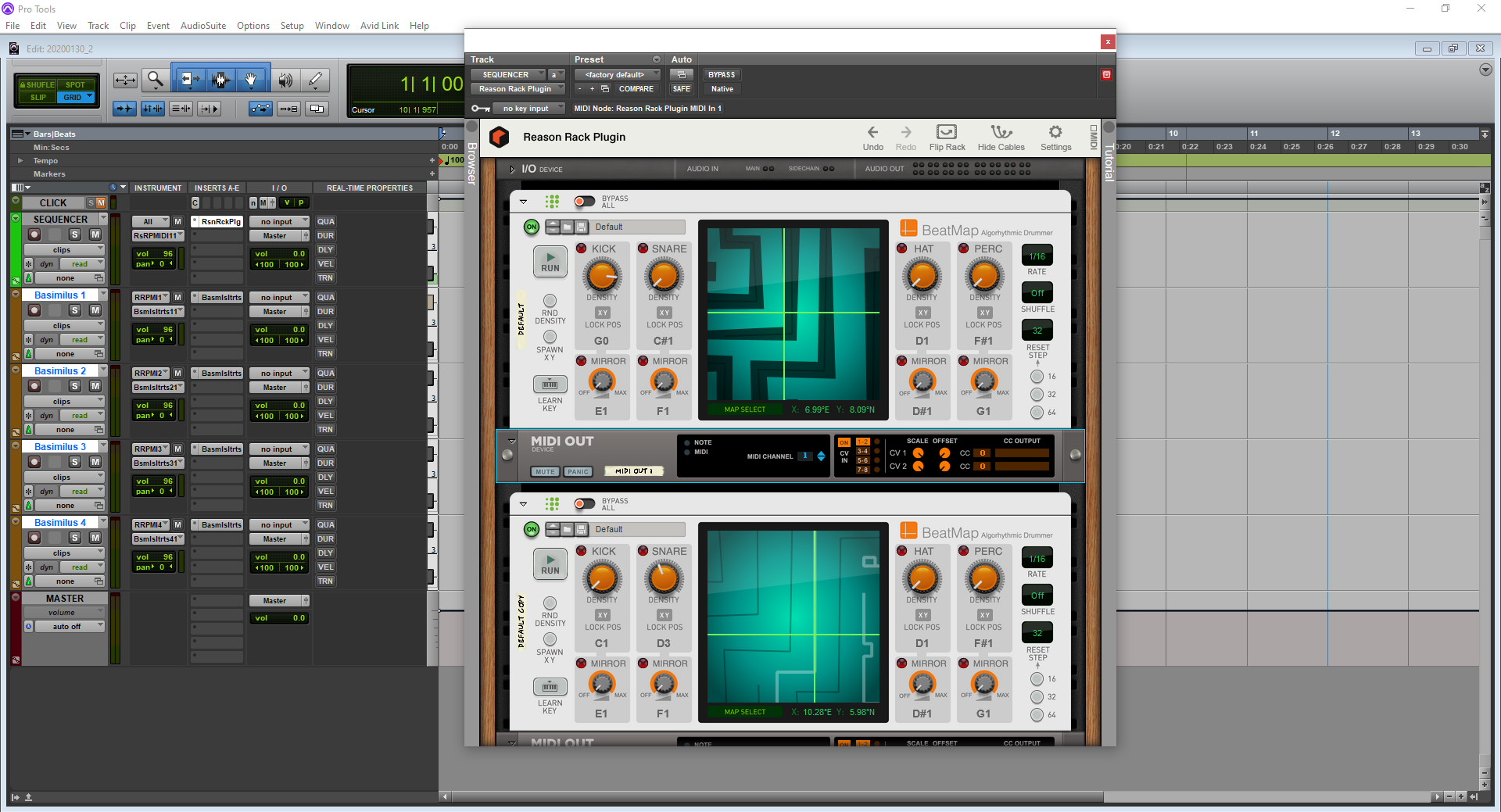Screen dimensions: 1501x812
Task: Open the File menu
Action: point(13,26)
